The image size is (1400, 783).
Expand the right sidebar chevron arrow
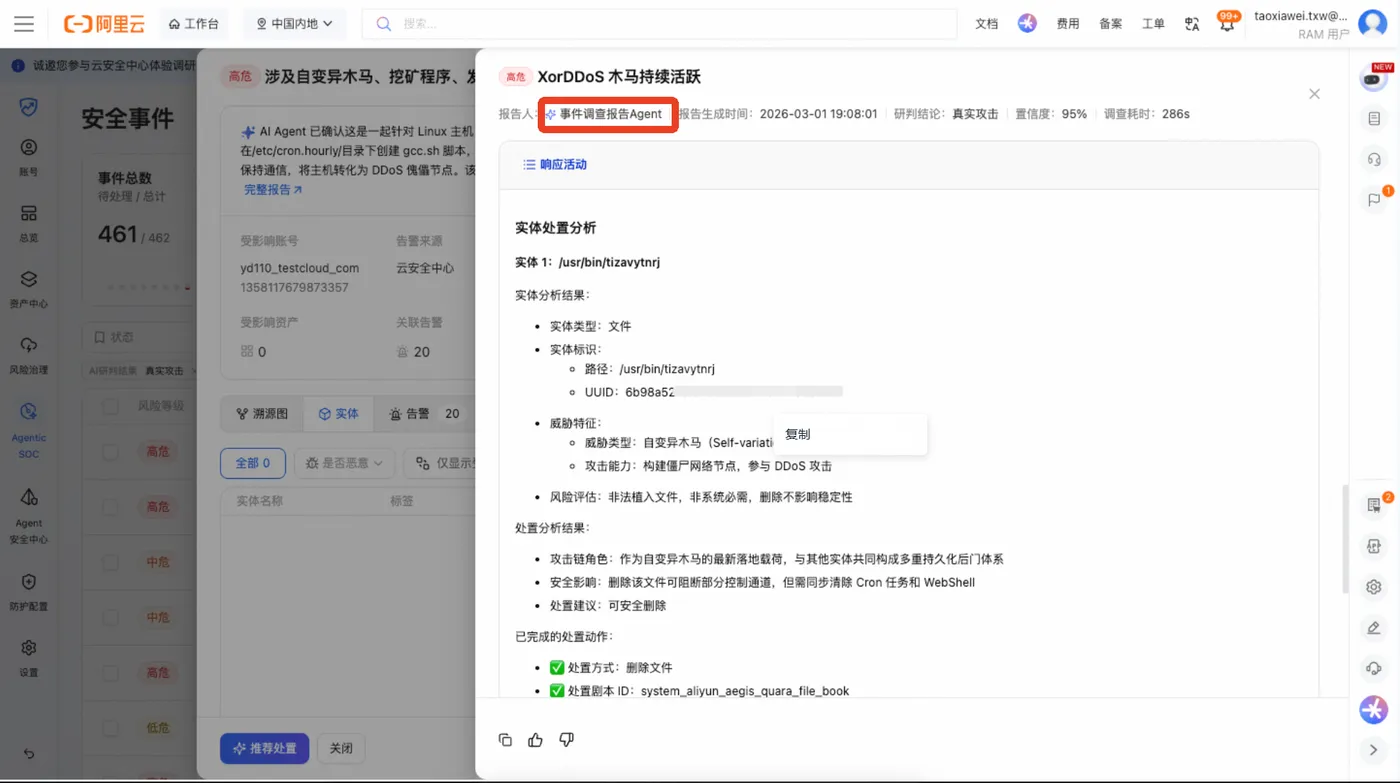(1374, 750)
